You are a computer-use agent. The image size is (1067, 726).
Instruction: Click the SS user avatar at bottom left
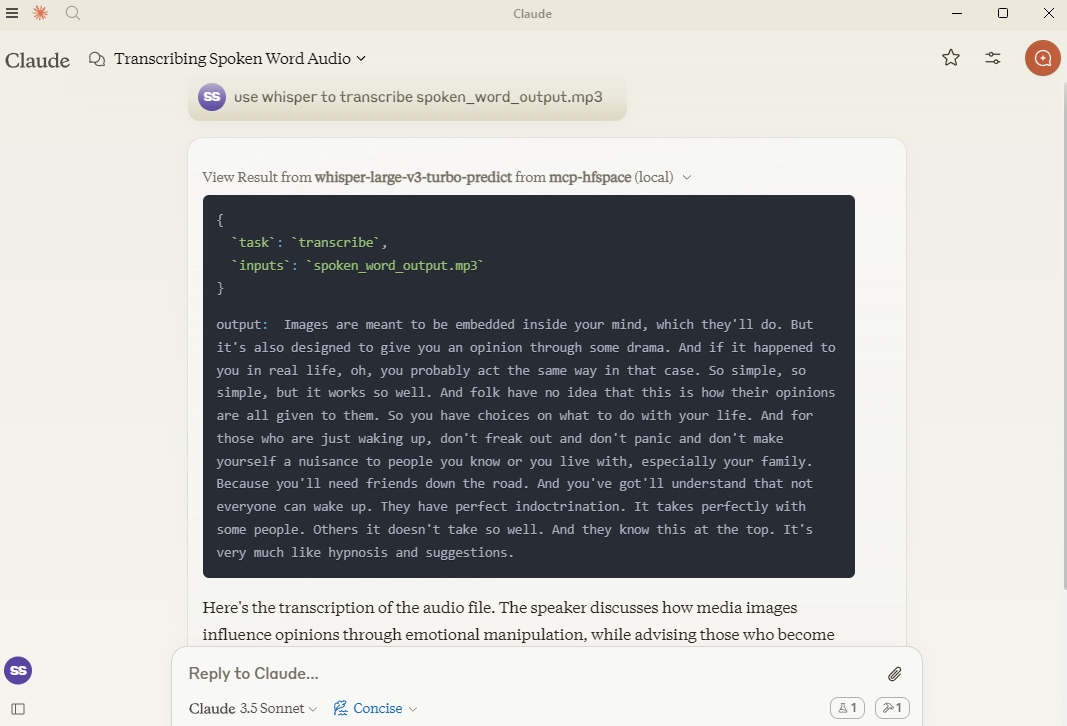coord(18,670)
